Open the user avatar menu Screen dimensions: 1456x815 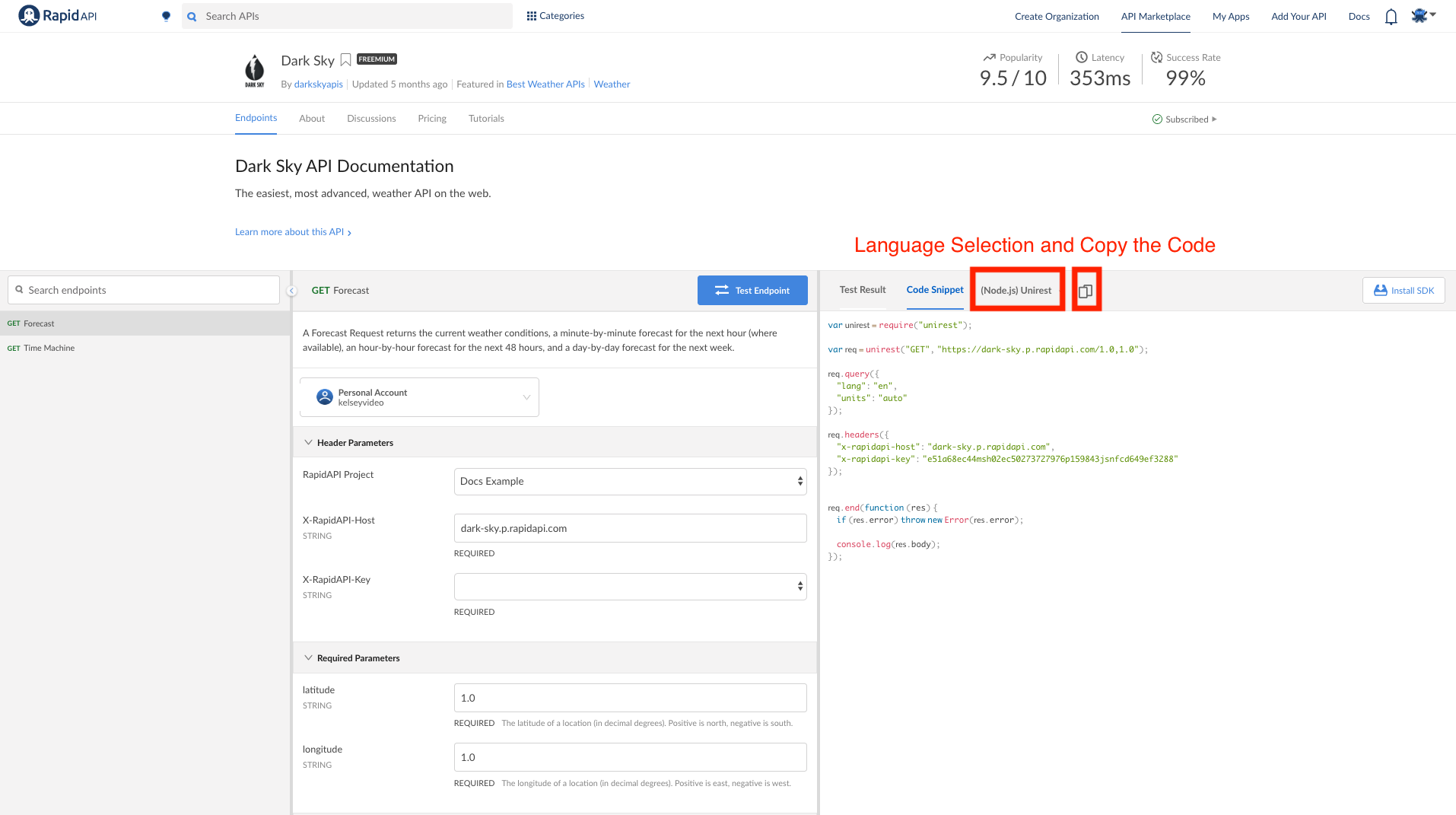1423,16
